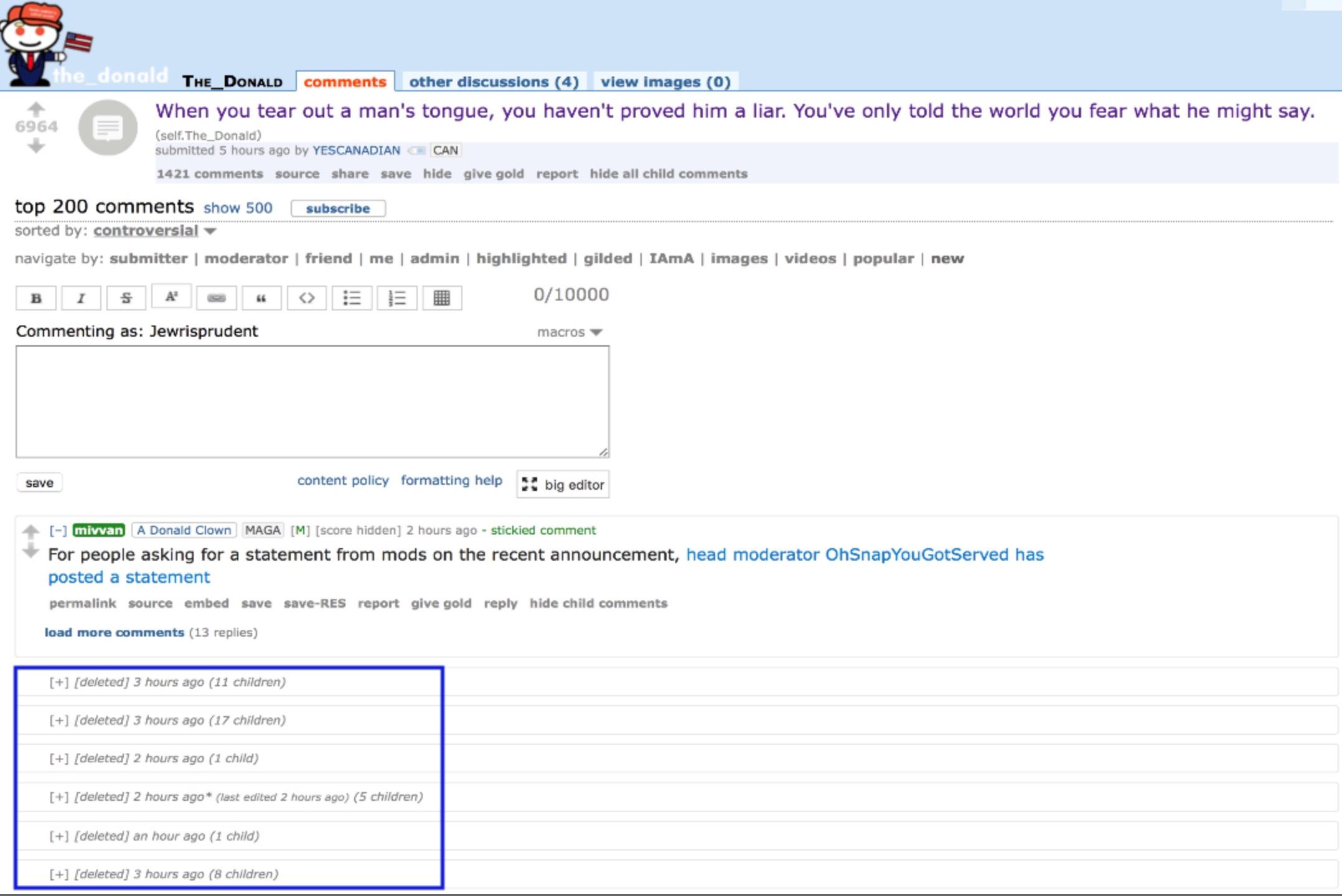Insert a link using the link icon

point(216,298)
